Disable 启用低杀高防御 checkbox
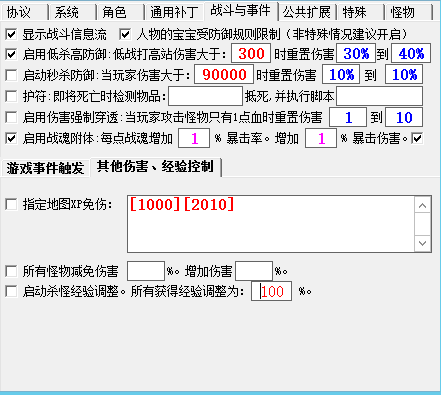The width and height of the screenshot is (441, 395). [11, 54]
